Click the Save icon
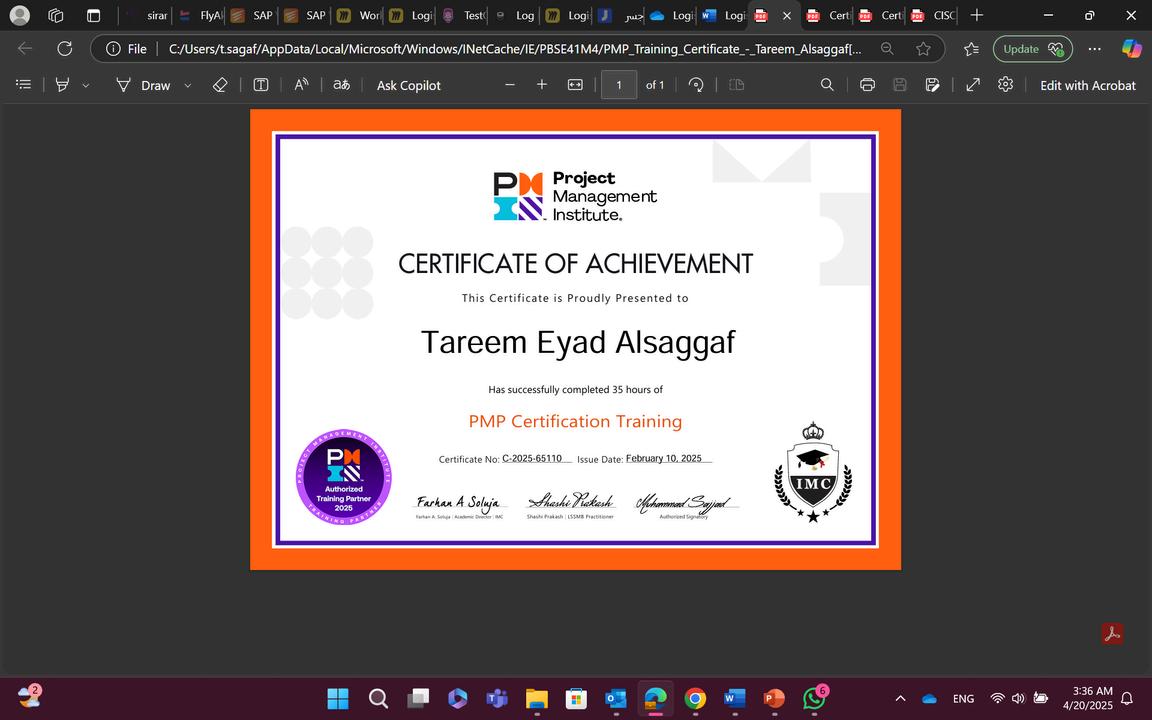The width and height of the screenshot is (1152, 720). [x=900, y=84]
